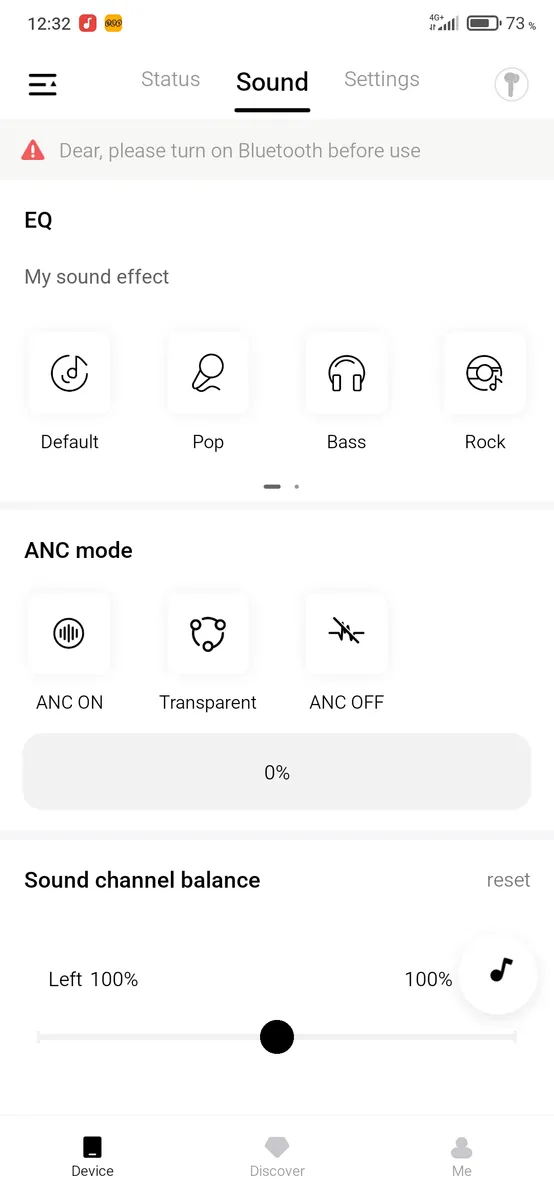The image size is (554, 1200).
Task: Tap the earbud device icon
Action: (512, 85)
